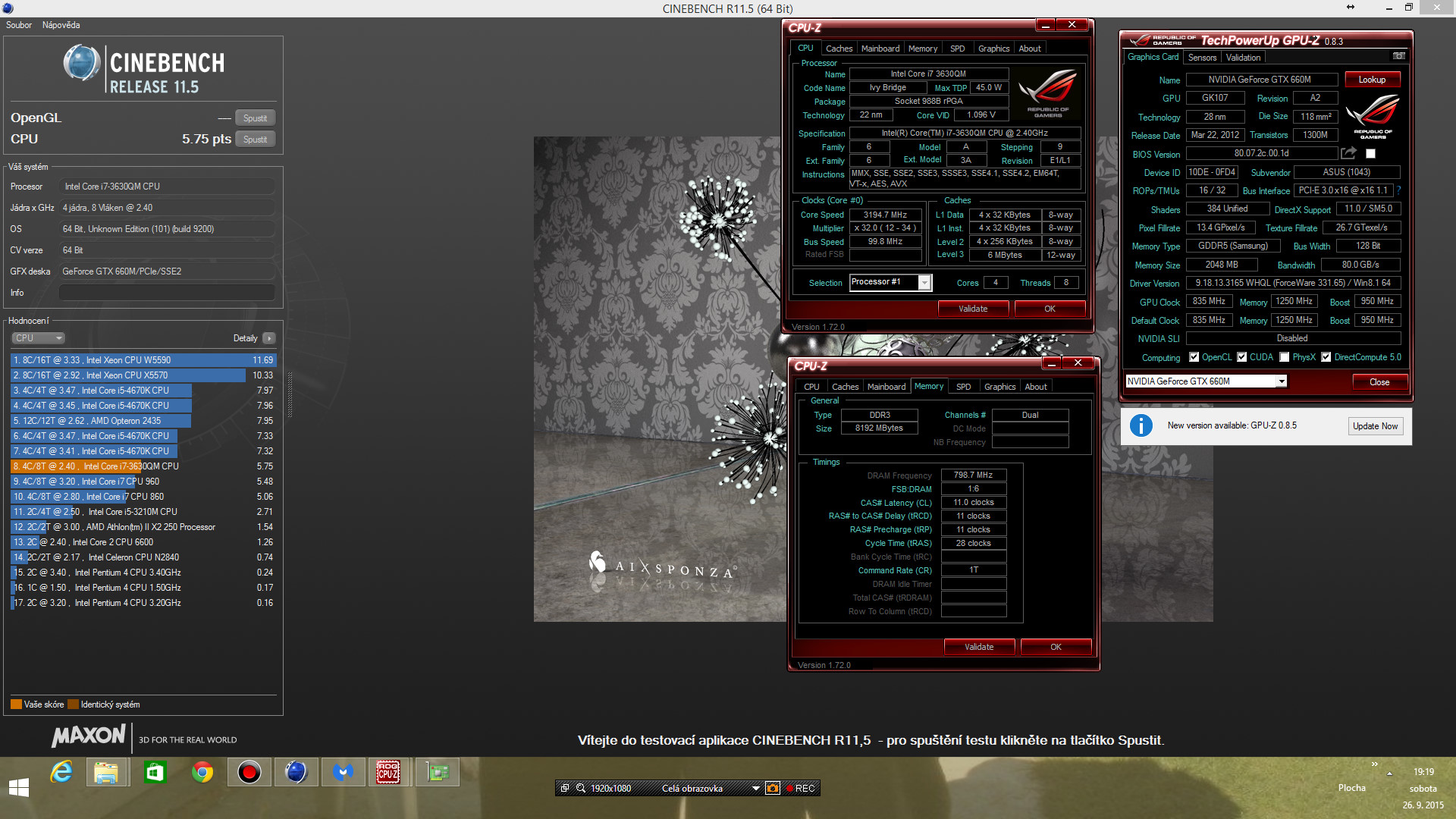1456x819 pixels.
Task: Toggle the UEFI checkbox next to BIOS Version
Action: [x=1370, y=154]
